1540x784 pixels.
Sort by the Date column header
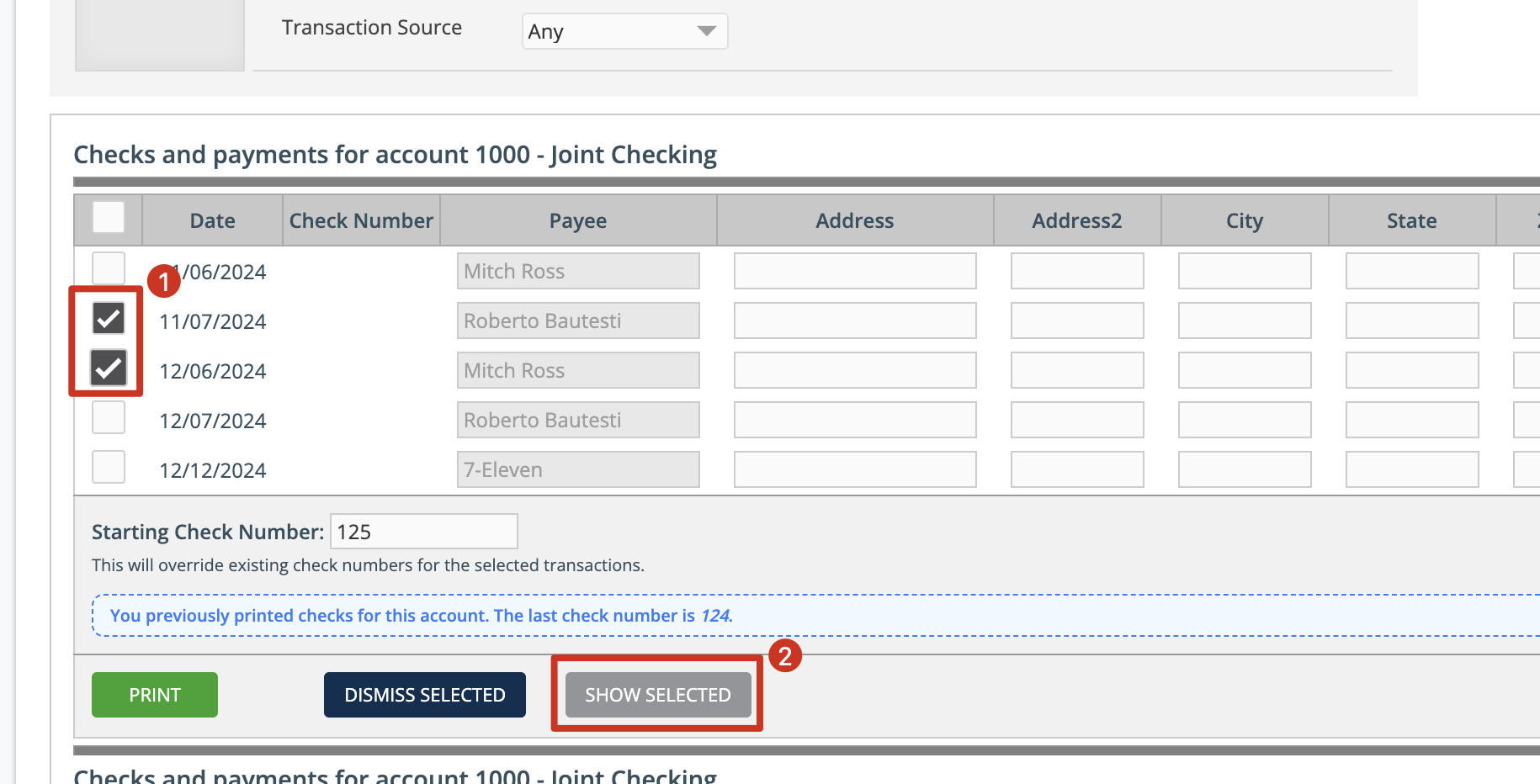[x=213, y=220]
